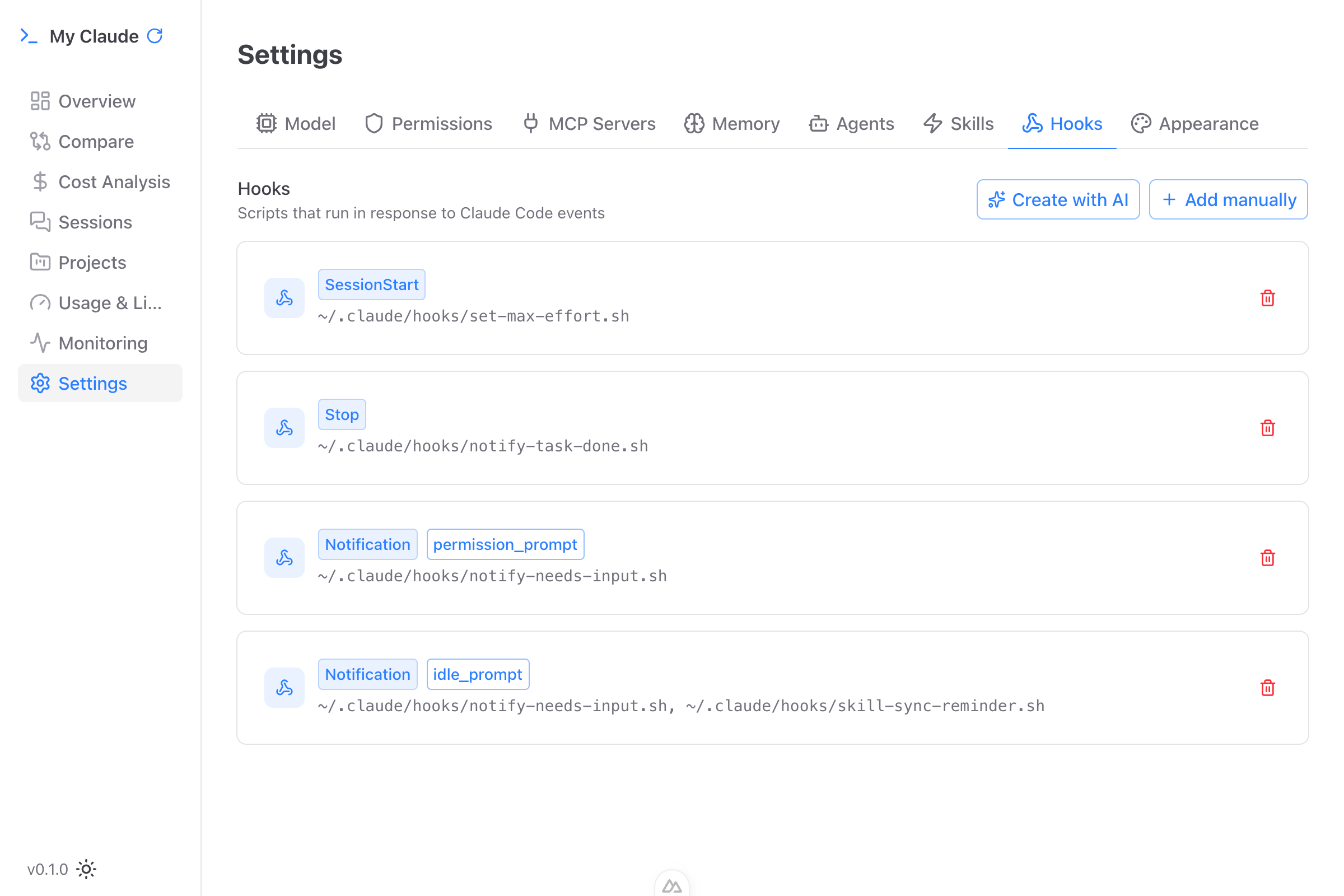Image resolution: width=1344 pixels, height=896 pixels.
Task: Open the Projects page
Action: click(100, 262)
